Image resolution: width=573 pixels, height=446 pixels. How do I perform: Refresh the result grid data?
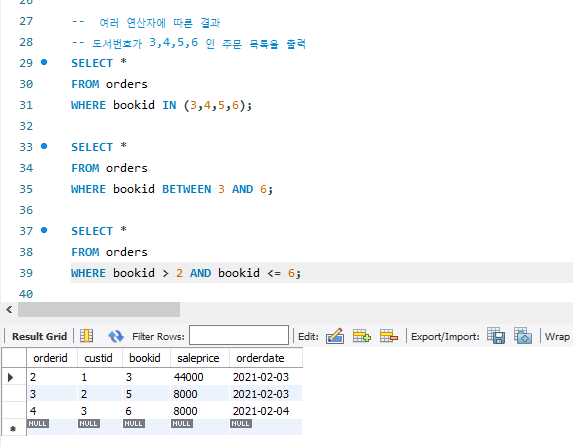[x=116, y=336]
